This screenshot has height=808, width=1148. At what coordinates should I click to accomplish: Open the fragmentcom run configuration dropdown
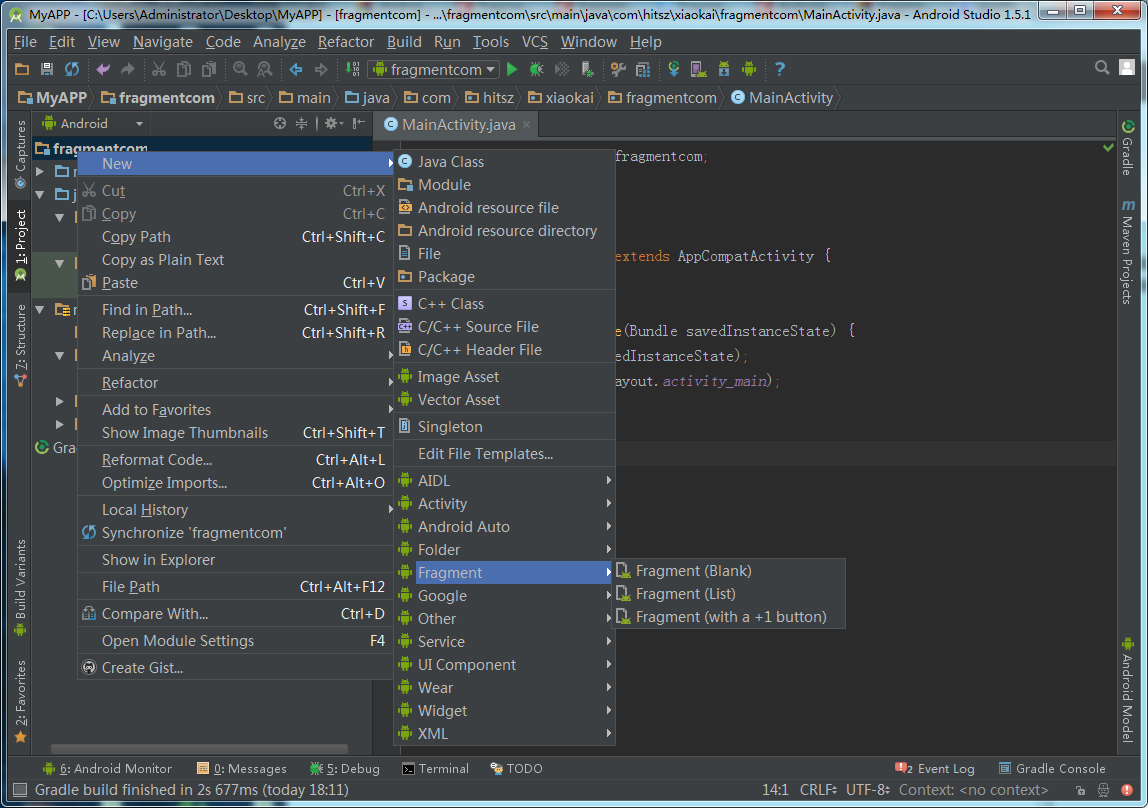(x=434, y=70)
